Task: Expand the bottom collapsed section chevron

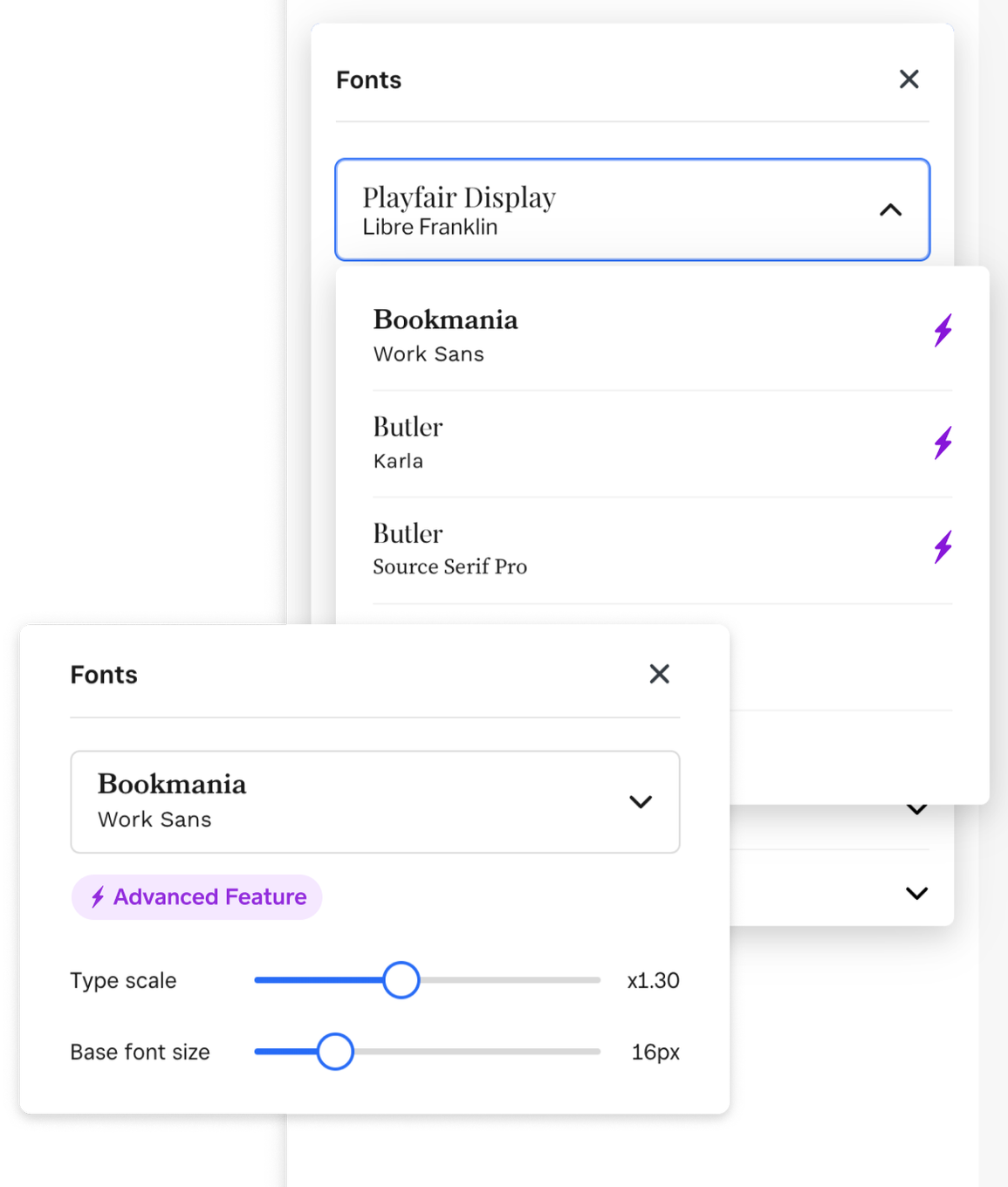Action: (x=916, y=893)
